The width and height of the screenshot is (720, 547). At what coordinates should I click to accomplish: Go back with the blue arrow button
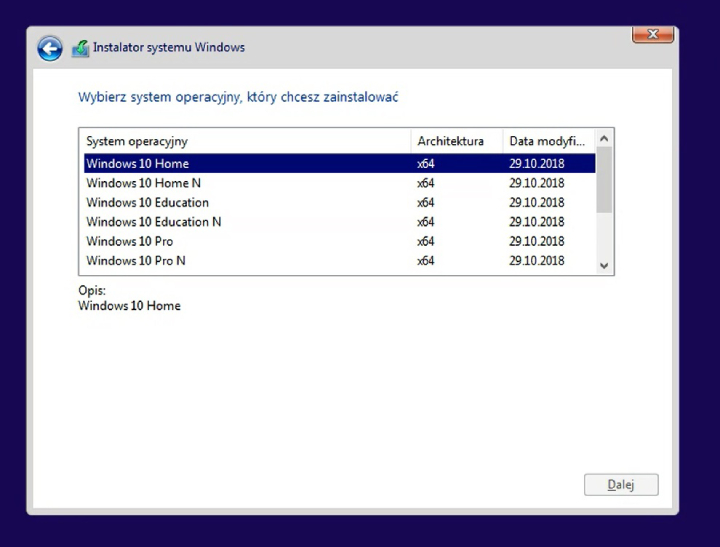50,48
